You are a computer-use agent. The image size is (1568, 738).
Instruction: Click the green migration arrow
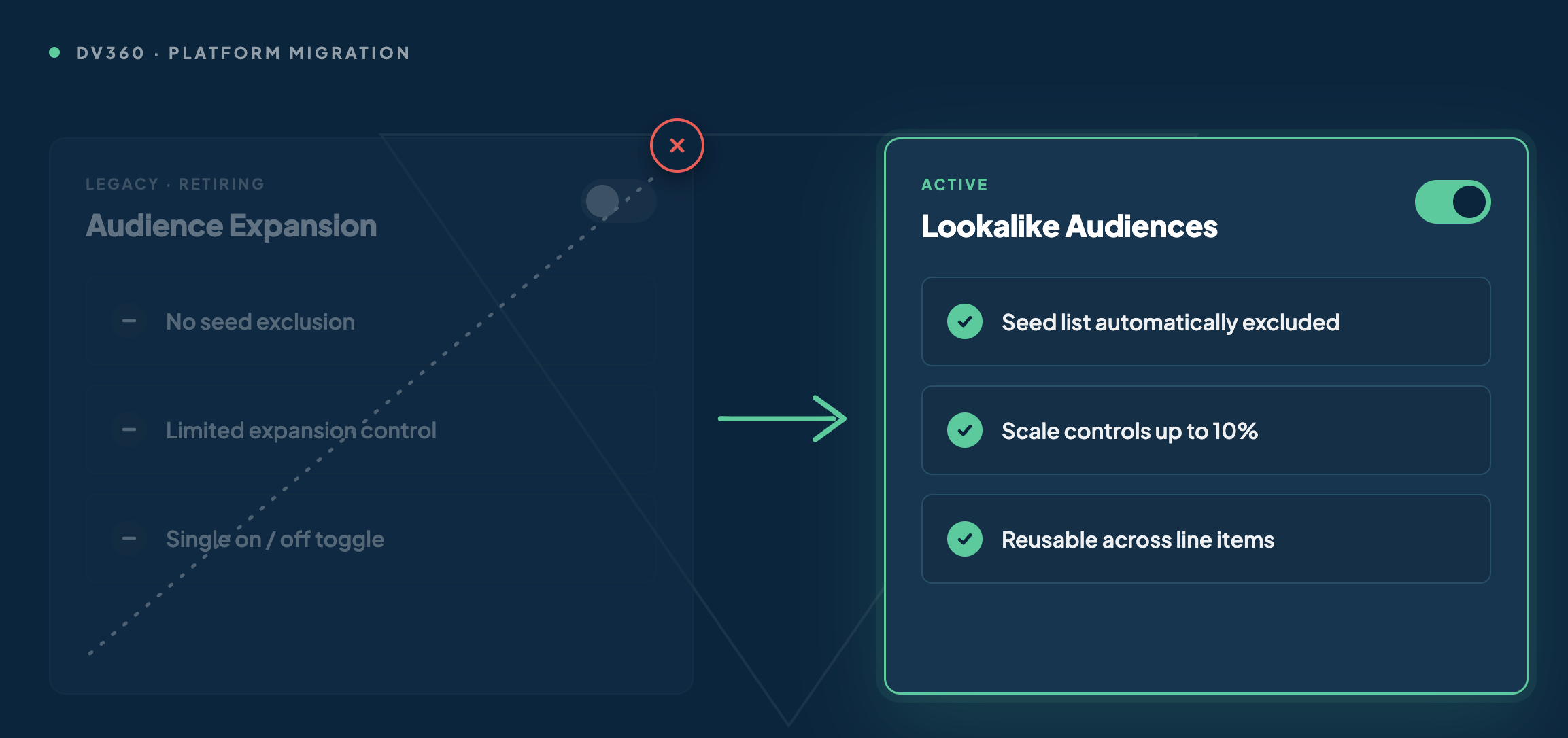(x=782, y=419)
